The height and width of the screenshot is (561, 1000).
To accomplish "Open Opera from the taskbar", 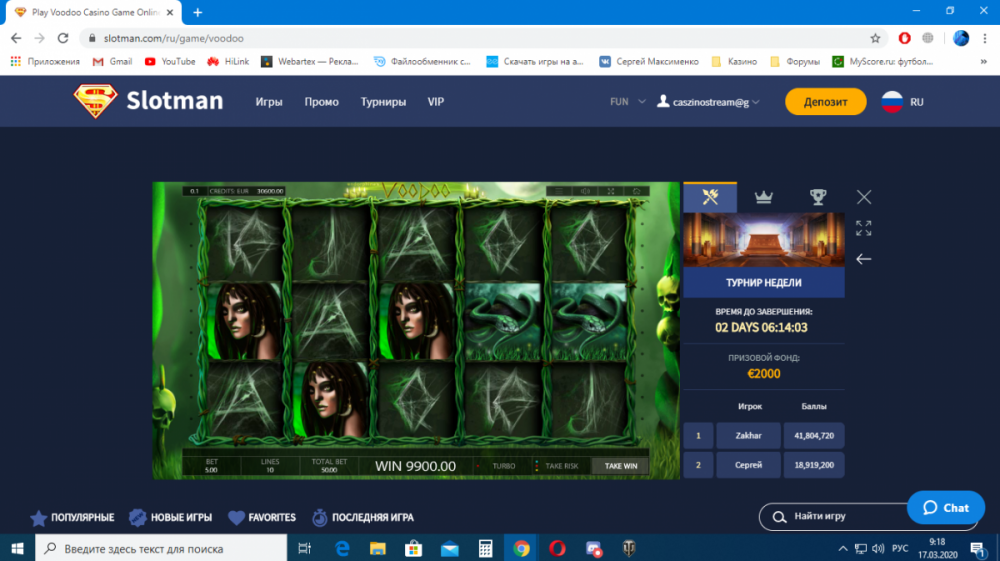I will click(x=557, y=548).
